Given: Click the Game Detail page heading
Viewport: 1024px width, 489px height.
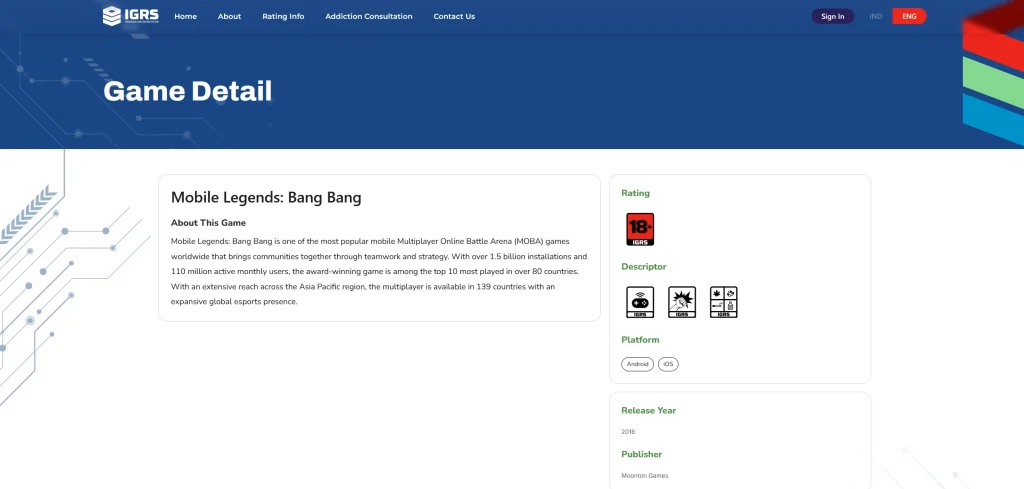Looking at the screenshot, I should [187, 91].
